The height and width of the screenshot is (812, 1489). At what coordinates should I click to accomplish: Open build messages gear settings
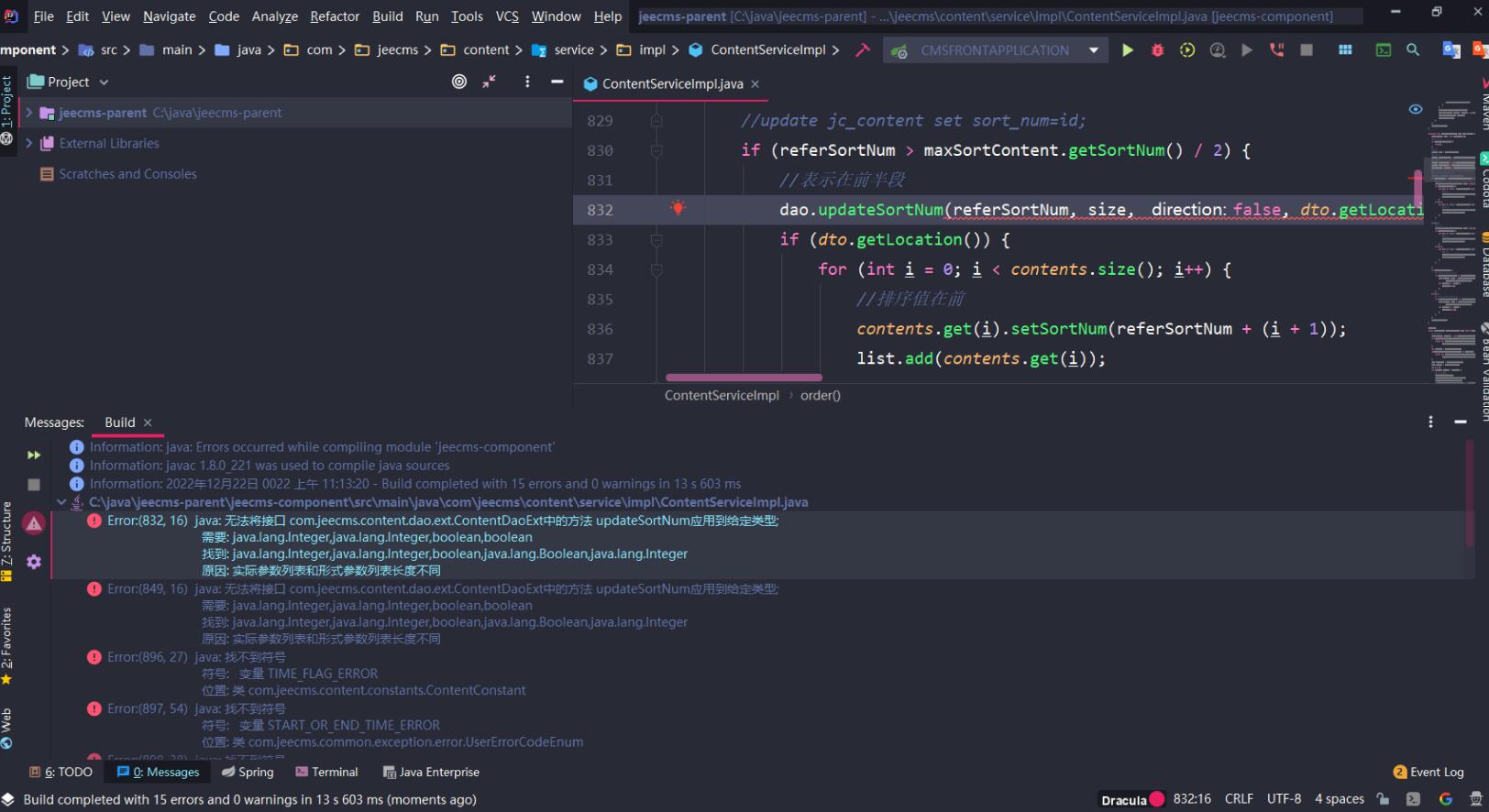point(34,562)
